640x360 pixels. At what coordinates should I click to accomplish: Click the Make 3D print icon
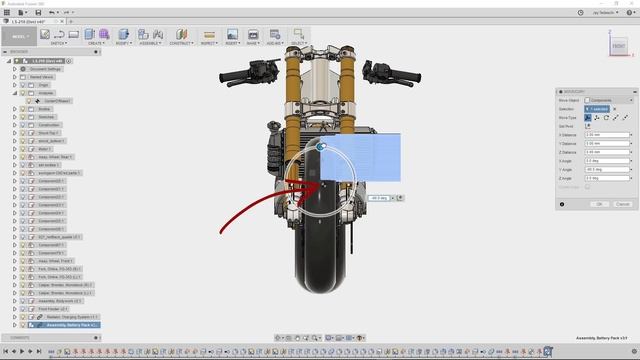pos(253,34)
